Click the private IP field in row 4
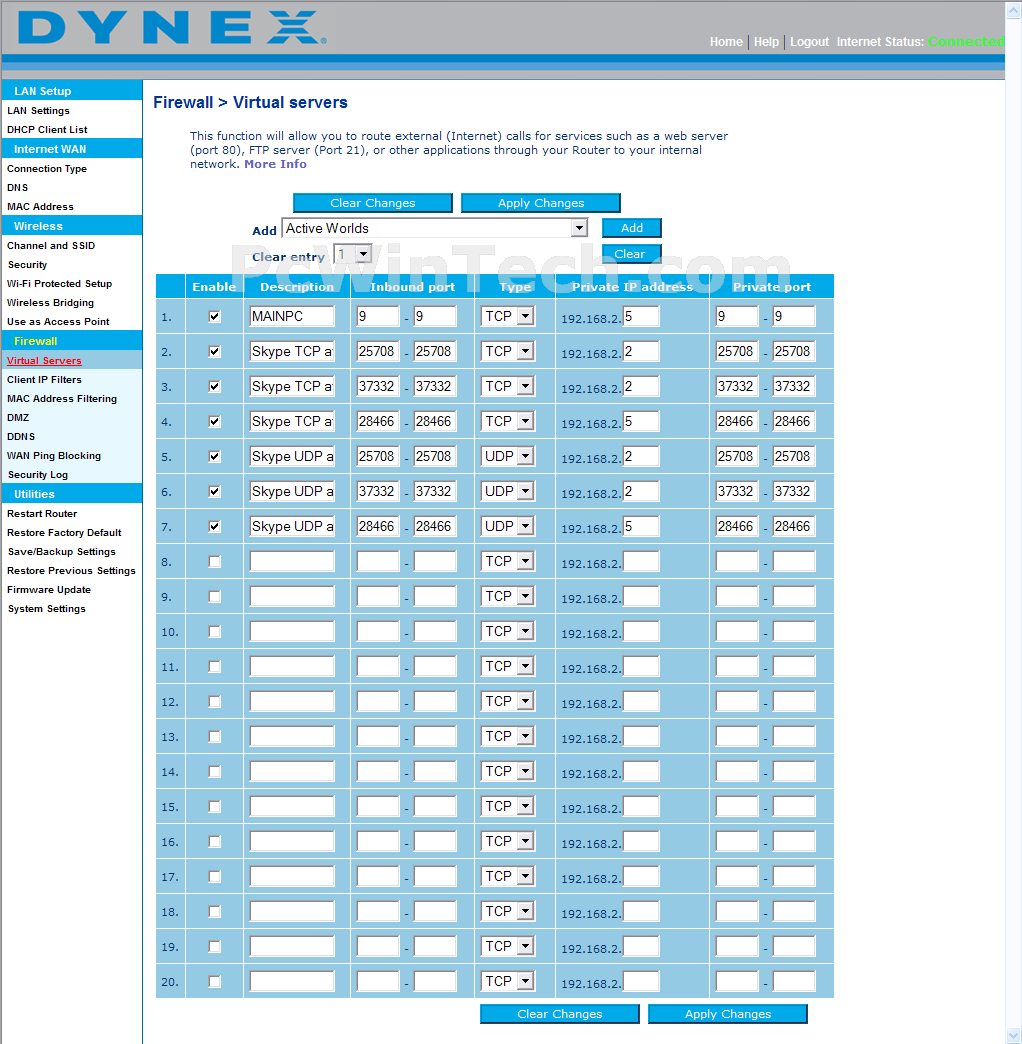Image resolution: width=1022 pixels, height=1044 pixels. point(641,421)
